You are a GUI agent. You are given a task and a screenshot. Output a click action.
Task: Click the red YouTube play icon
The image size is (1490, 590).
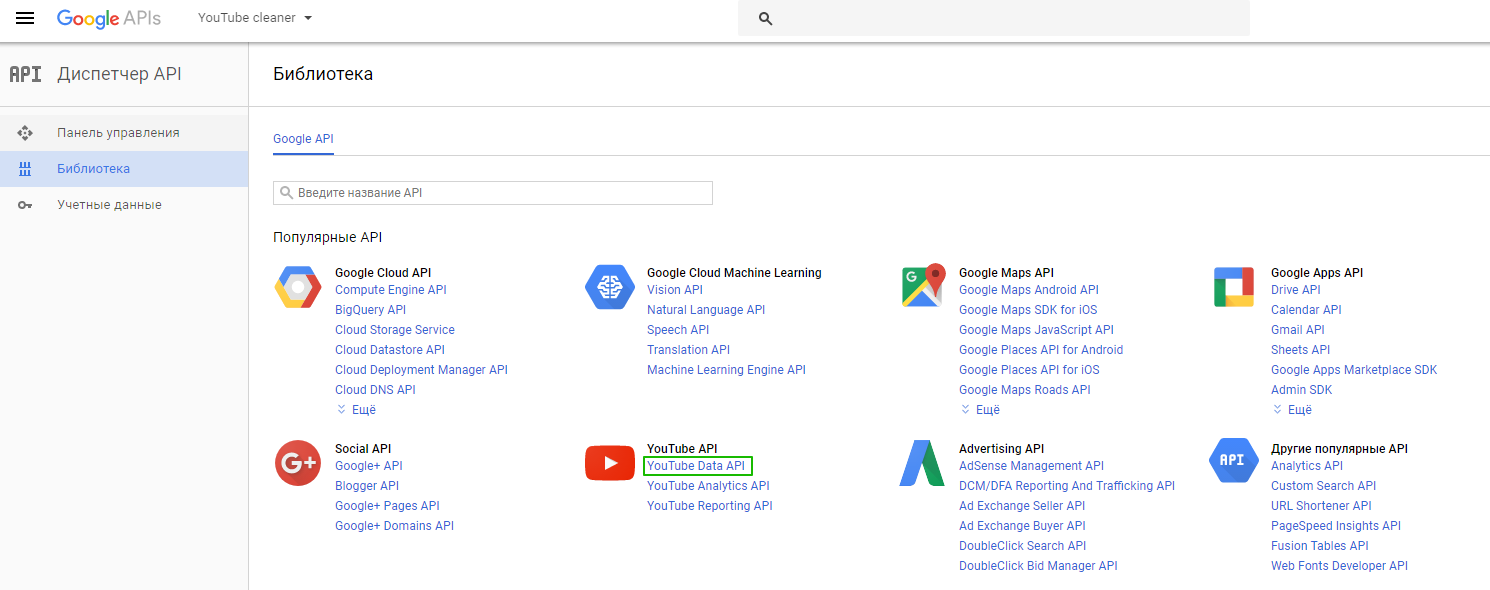tap(610, 462)
